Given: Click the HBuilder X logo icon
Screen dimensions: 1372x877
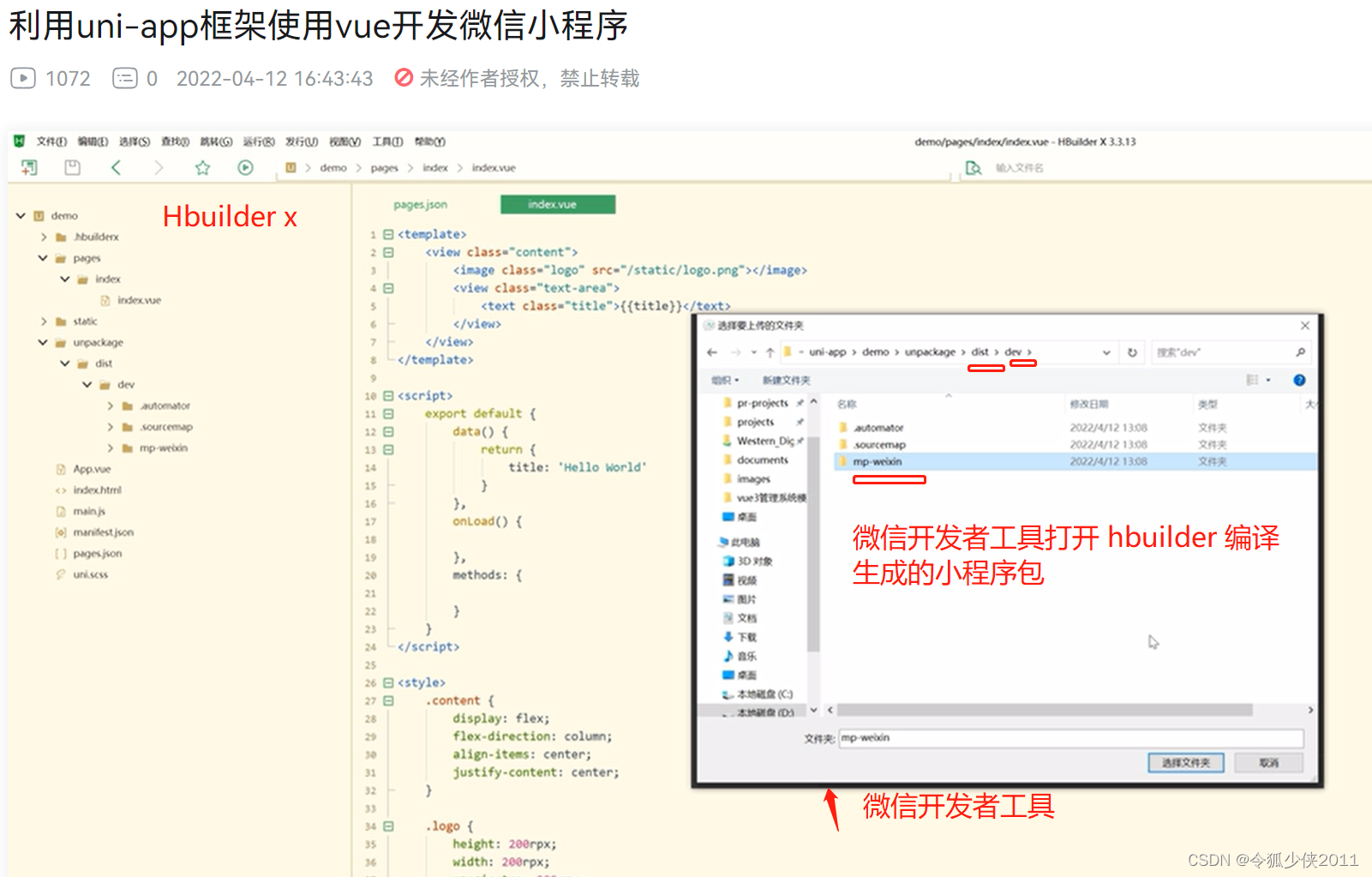Looking at the screenshot, I should tap(19, 141).
